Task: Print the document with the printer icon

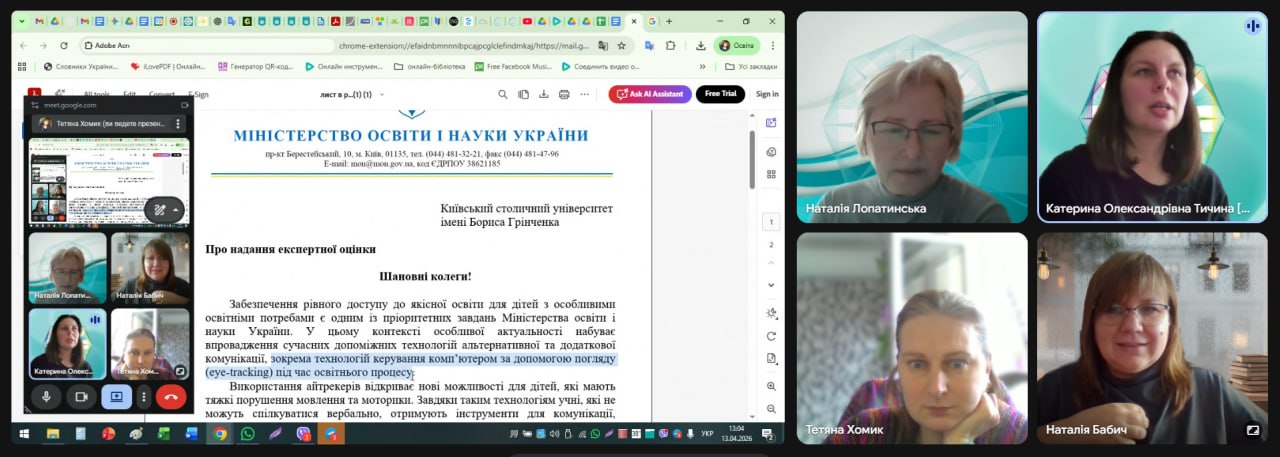Action: click(564, 94)
